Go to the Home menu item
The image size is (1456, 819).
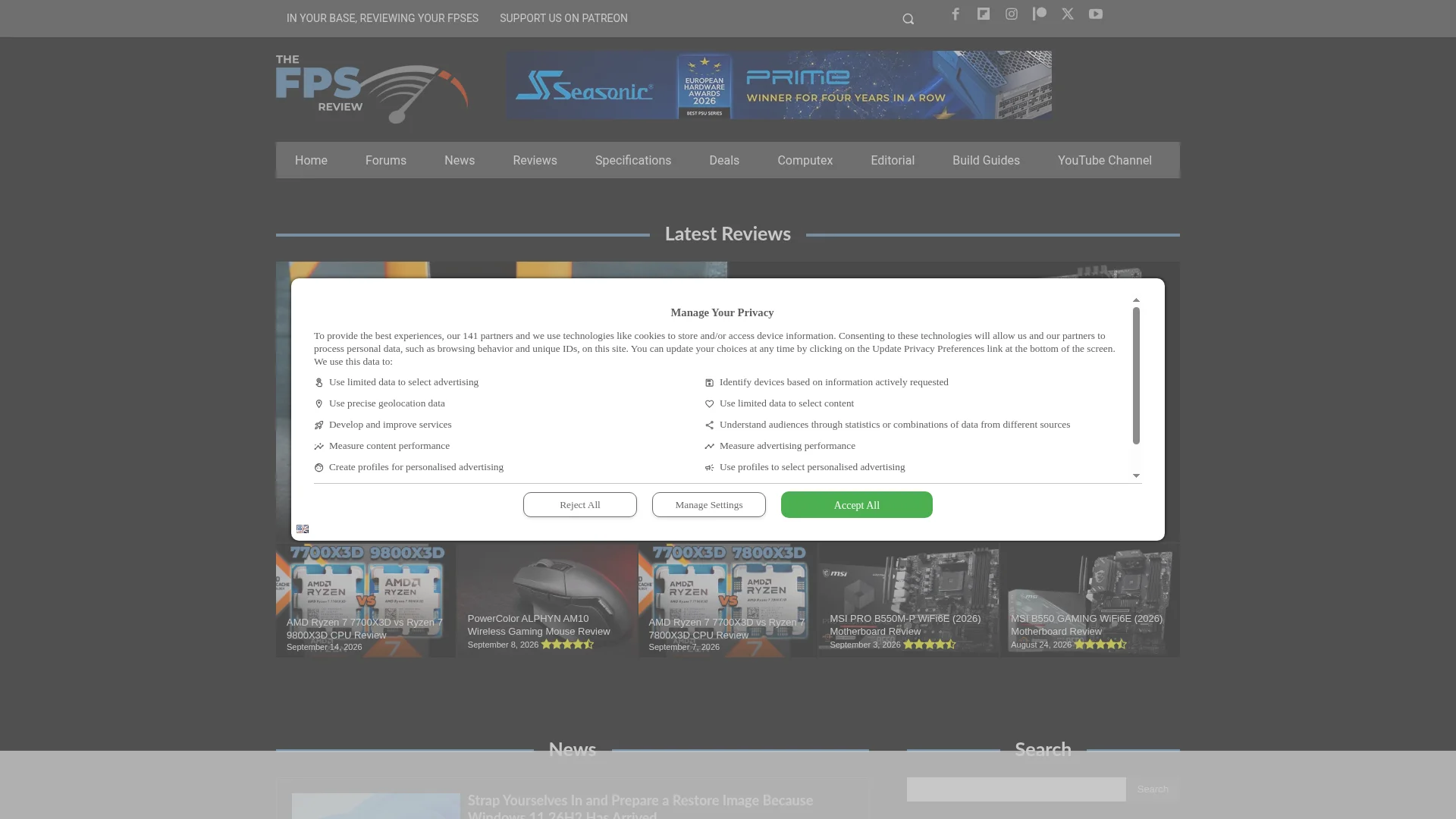coord(311,161)
